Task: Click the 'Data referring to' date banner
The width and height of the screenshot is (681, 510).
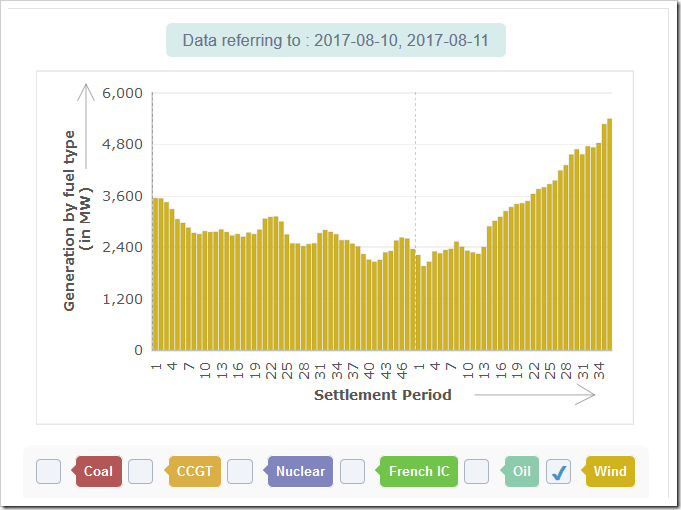Action: pos(336,41)
